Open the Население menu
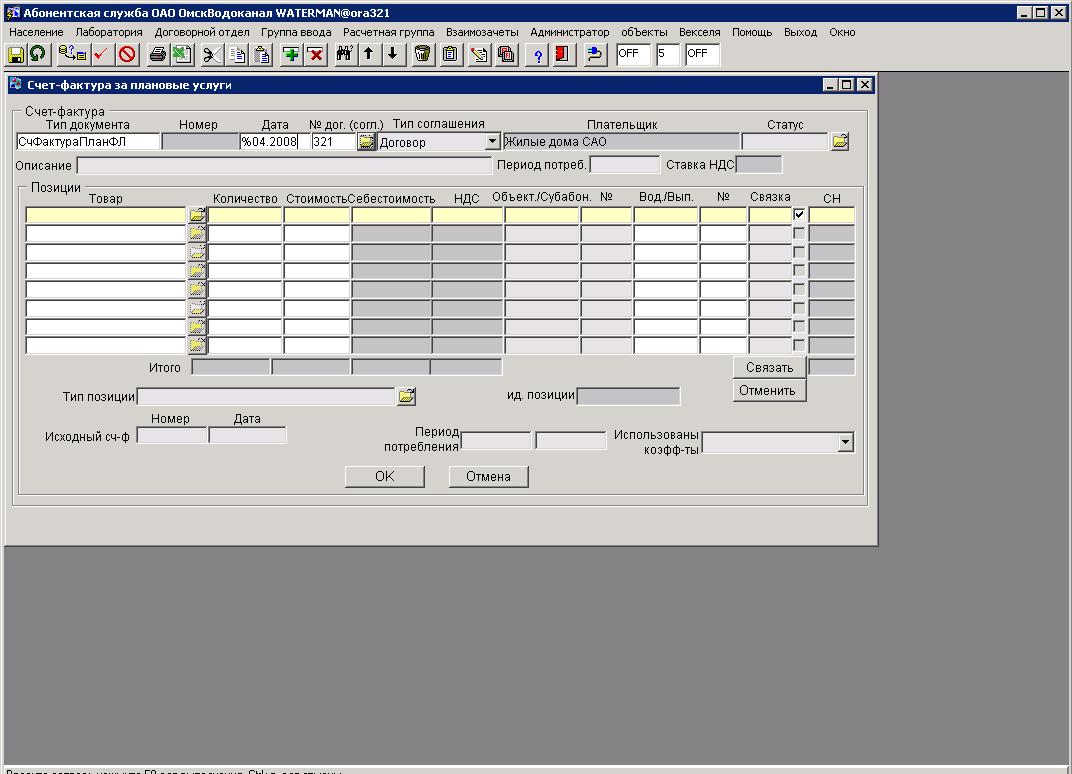 pyautogui.click(x=36, y=32)
